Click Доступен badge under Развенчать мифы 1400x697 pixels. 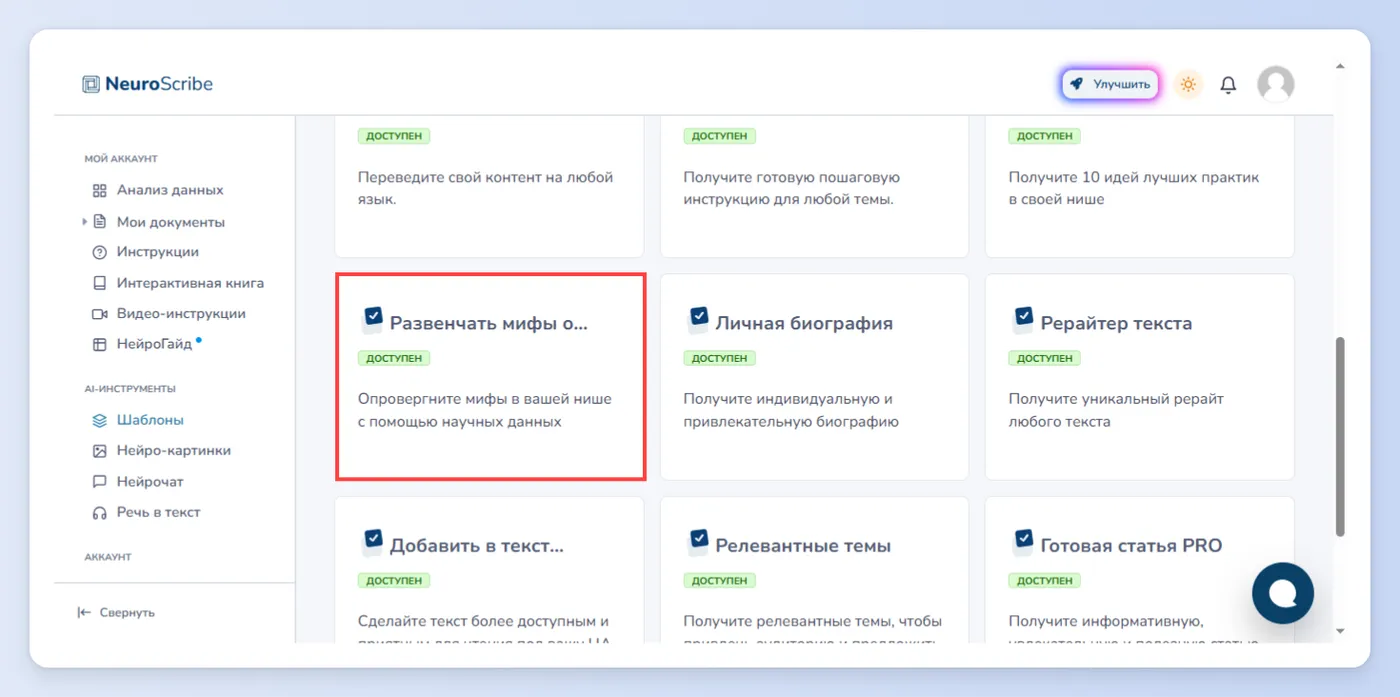[394, 358]
